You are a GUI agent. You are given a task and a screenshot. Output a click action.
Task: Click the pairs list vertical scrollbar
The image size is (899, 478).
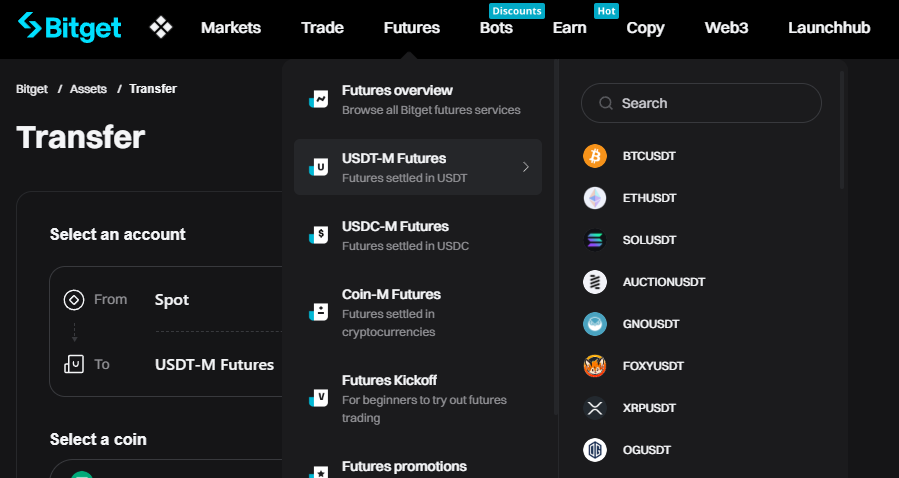pyautogui.click(x=842, y=130)
